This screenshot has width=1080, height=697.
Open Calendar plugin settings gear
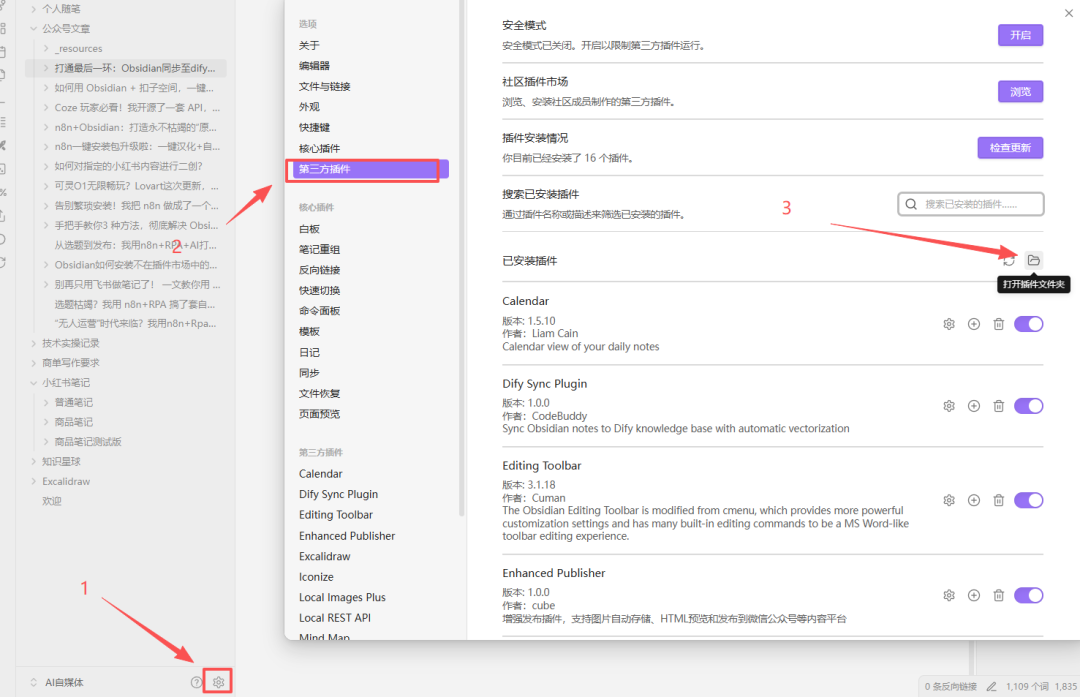coord(948,323)
